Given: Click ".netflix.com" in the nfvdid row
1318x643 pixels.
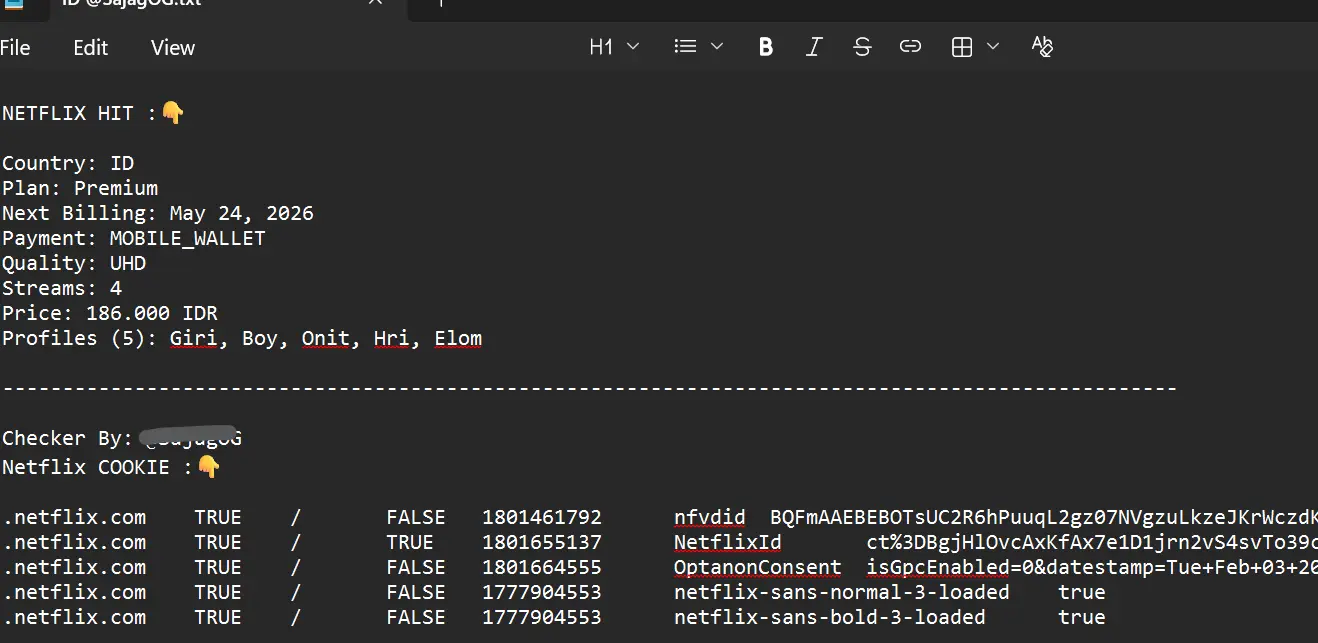Looking at the screenshot, I should coord(74,517).
